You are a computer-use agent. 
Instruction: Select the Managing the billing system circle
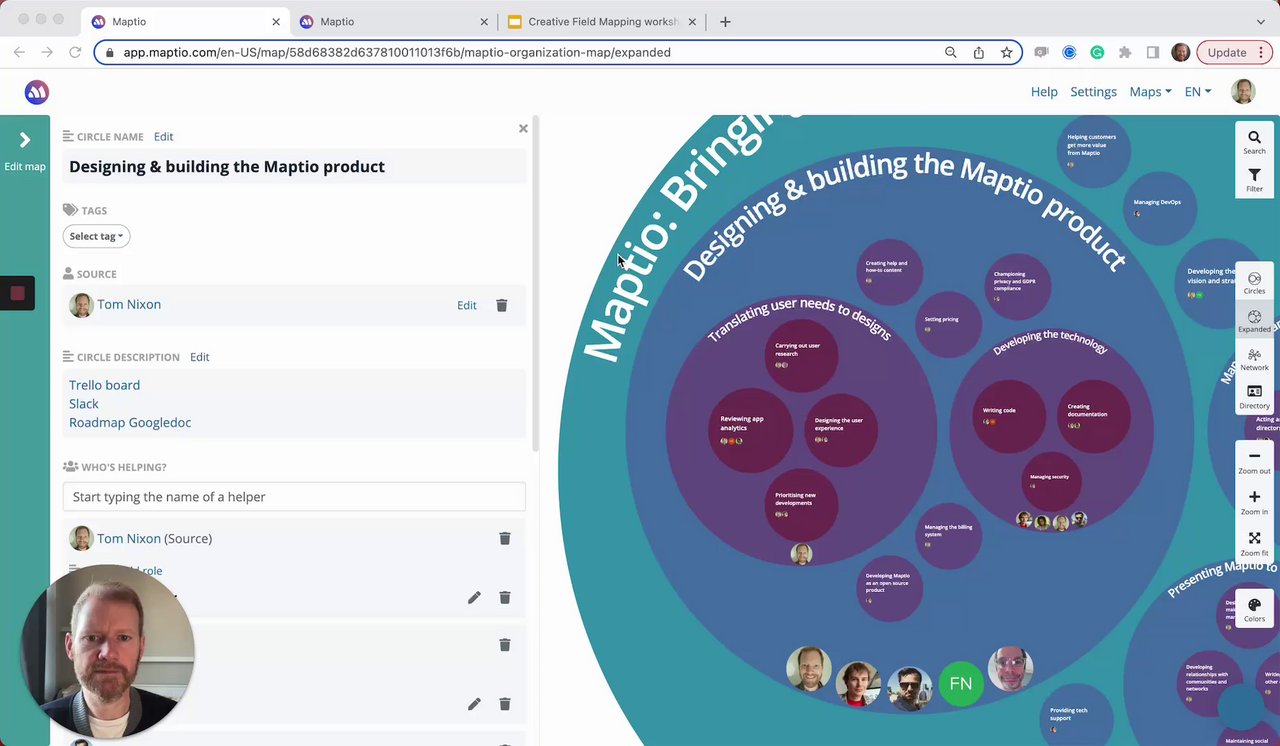(949, 535)
